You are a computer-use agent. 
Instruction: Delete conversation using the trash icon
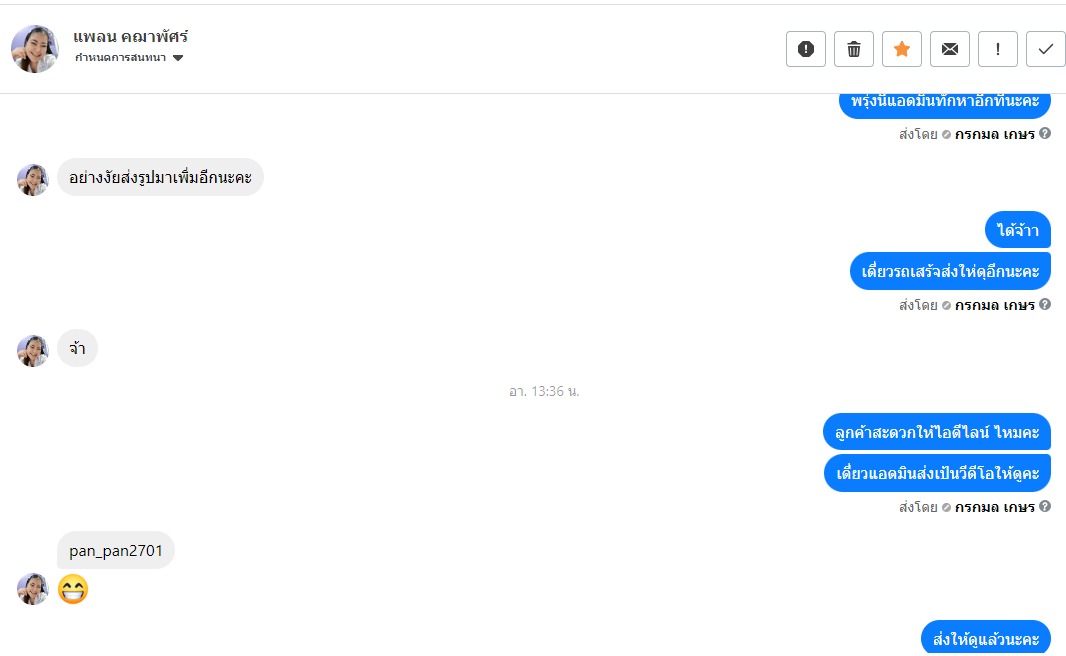[x=854, y=49]
